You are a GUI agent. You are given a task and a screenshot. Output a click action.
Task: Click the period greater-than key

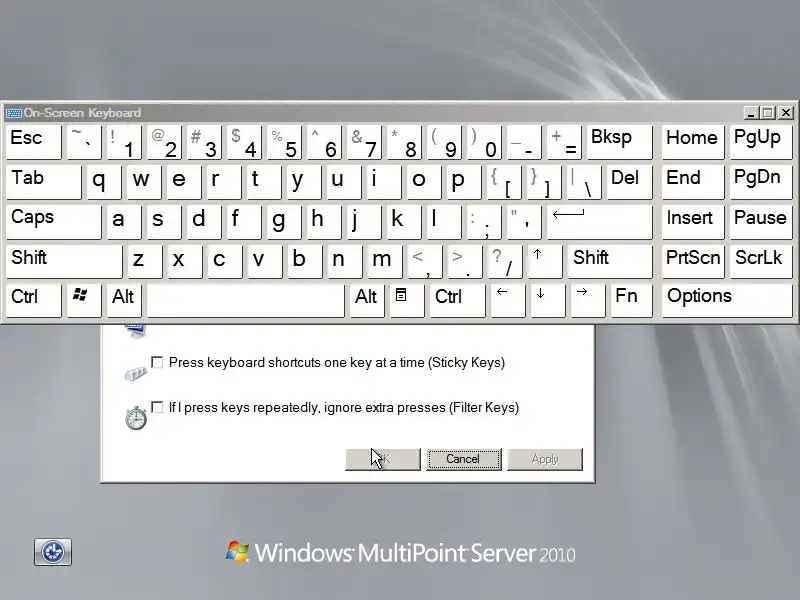click(x=464, y=262)
